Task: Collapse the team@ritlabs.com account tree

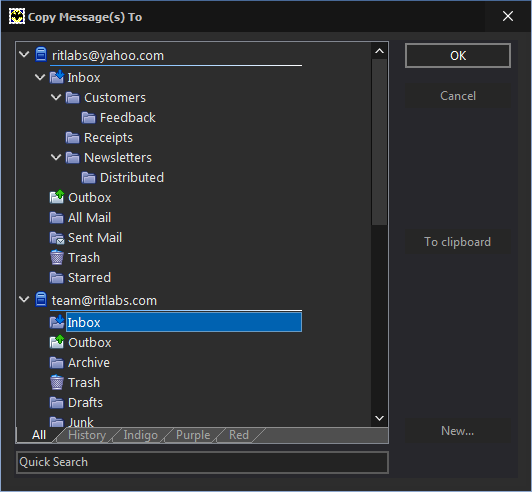Action: coord(24,299)
